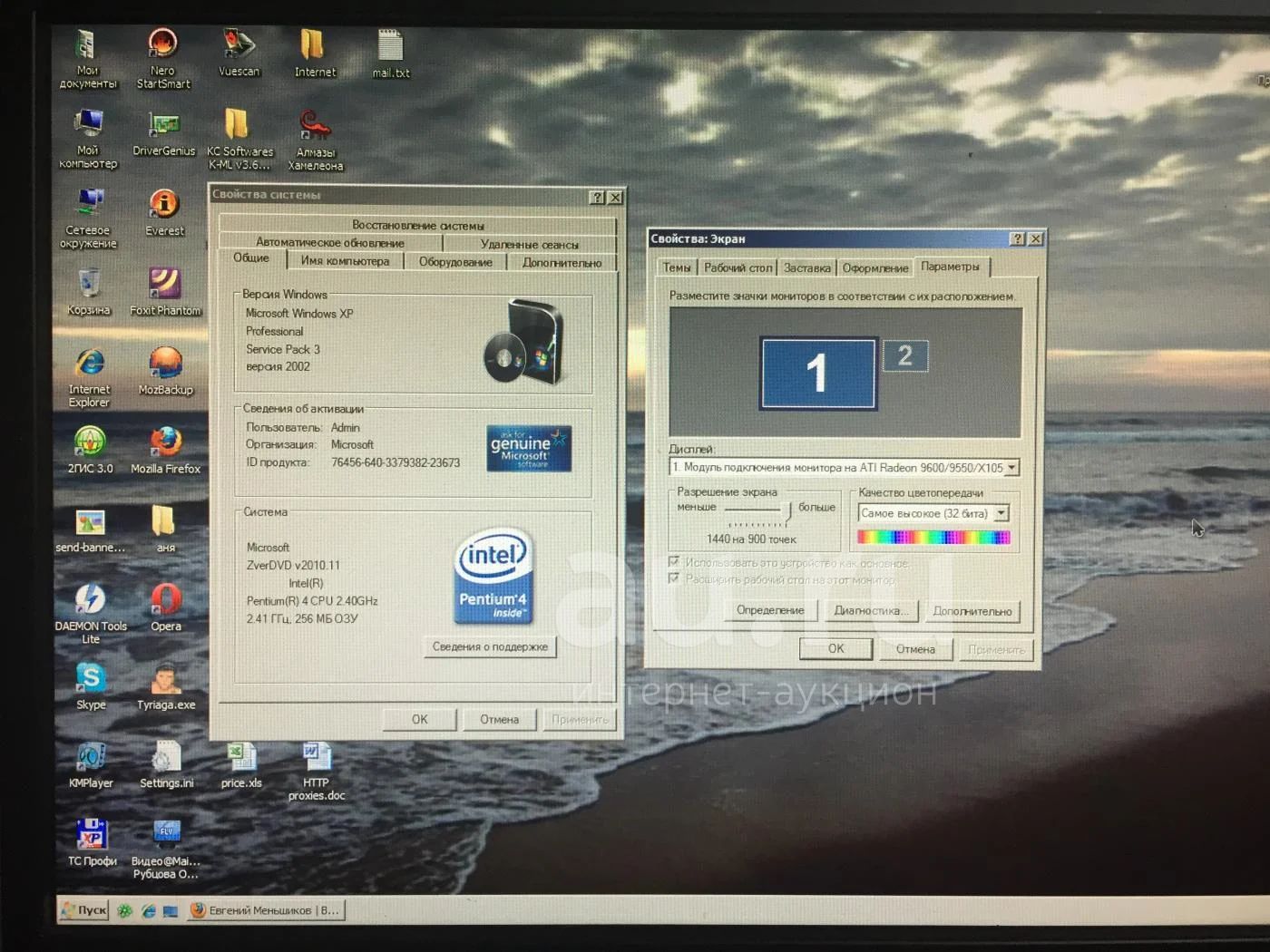This screenshot has width=1270, height=952.
Task: Toggle Расширить рабочий стол на этот монитор checkbox
Action: tap(674, 578)
